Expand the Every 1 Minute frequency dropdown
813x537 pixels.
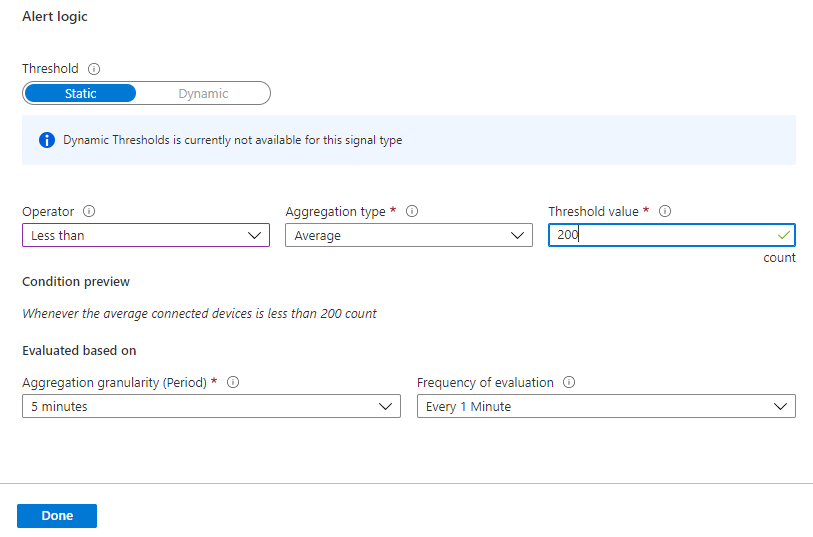(x=605, y=407)
